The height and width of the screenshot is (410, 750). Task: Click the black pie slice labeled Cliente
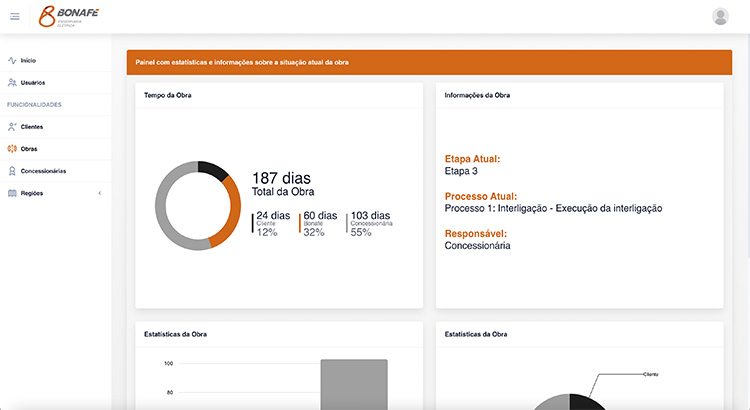[x=585, y=403]
